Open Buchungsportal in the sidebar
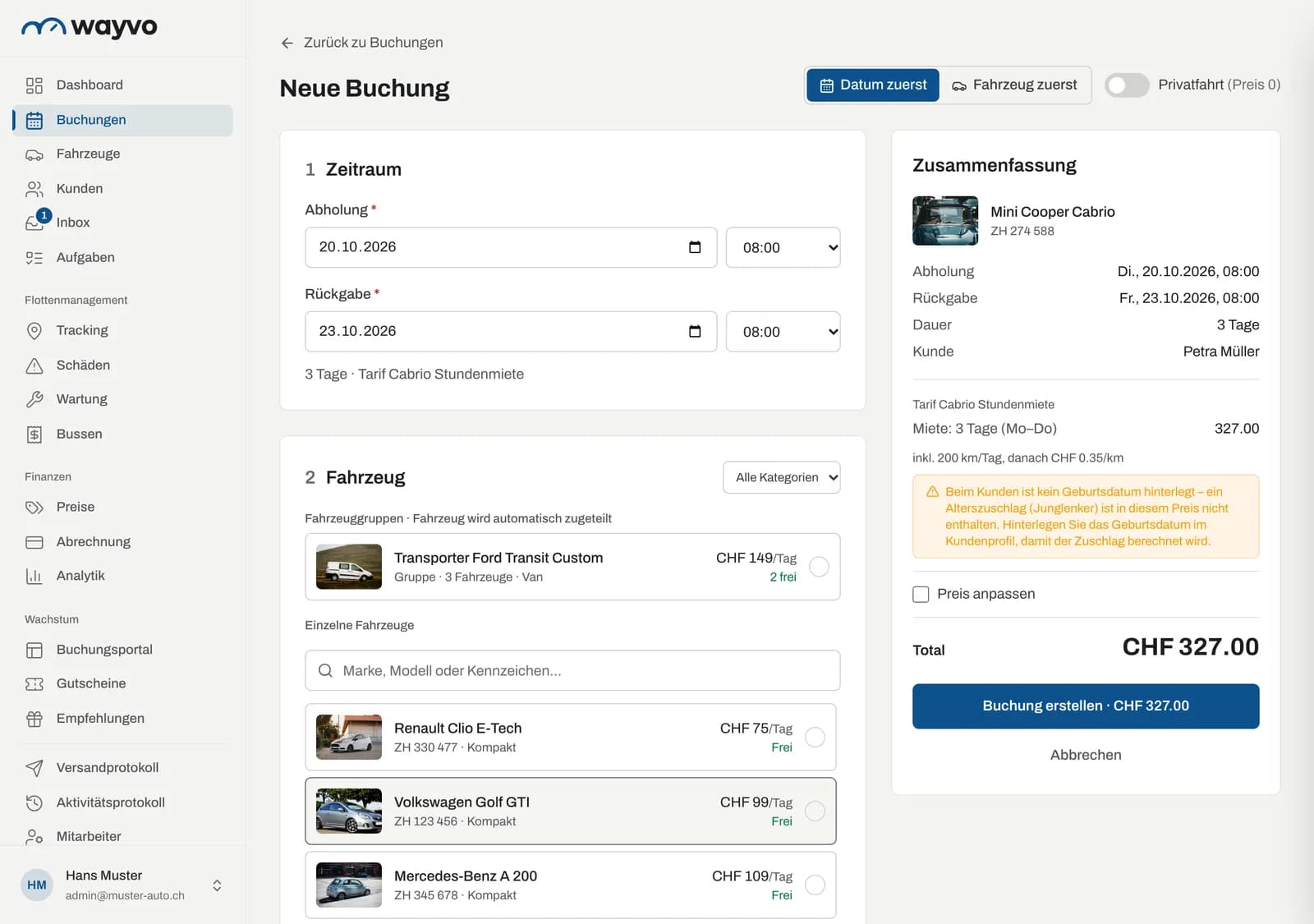This screenshot has width=1314, height=924. (x=123, y=650)
